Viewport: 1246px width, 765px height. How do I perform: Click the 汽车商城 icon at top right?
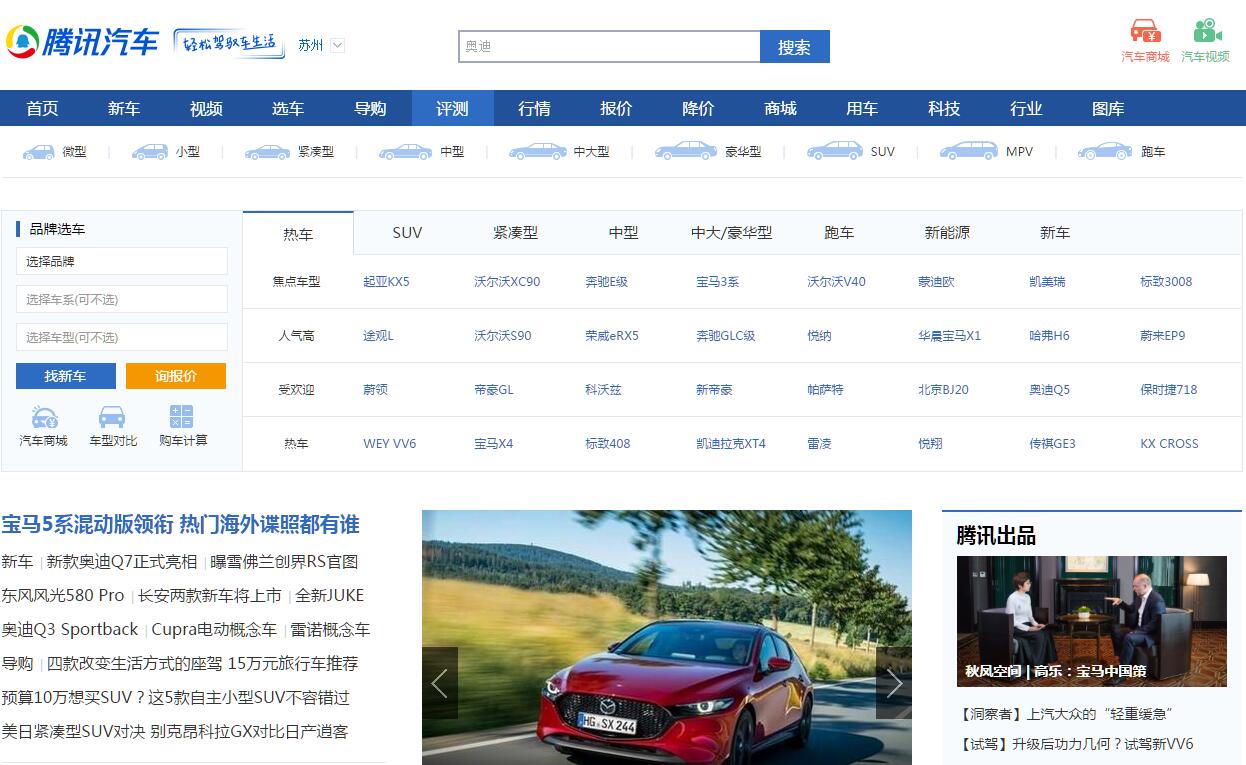1145,31
